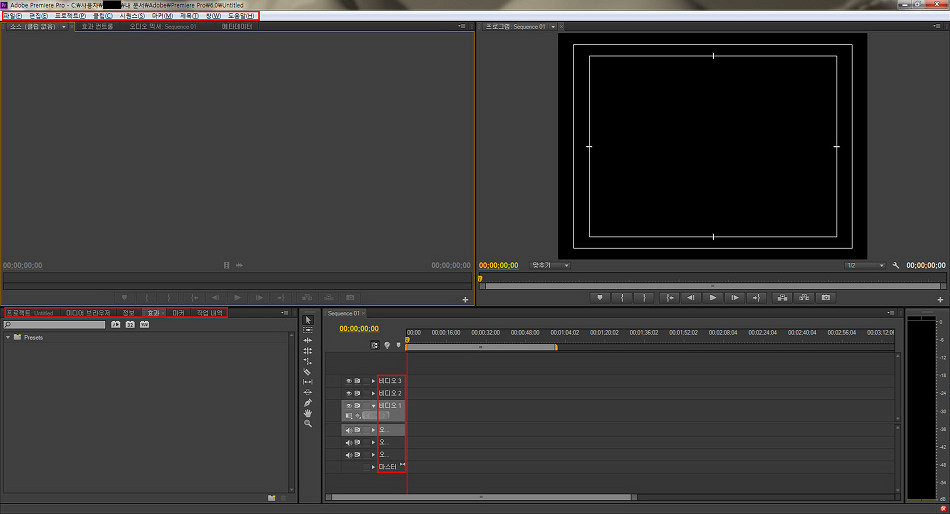Viewport: 950px width, 514px height.
Task: Open the 1/2 playback resolution dropdown
Action: 864,265
